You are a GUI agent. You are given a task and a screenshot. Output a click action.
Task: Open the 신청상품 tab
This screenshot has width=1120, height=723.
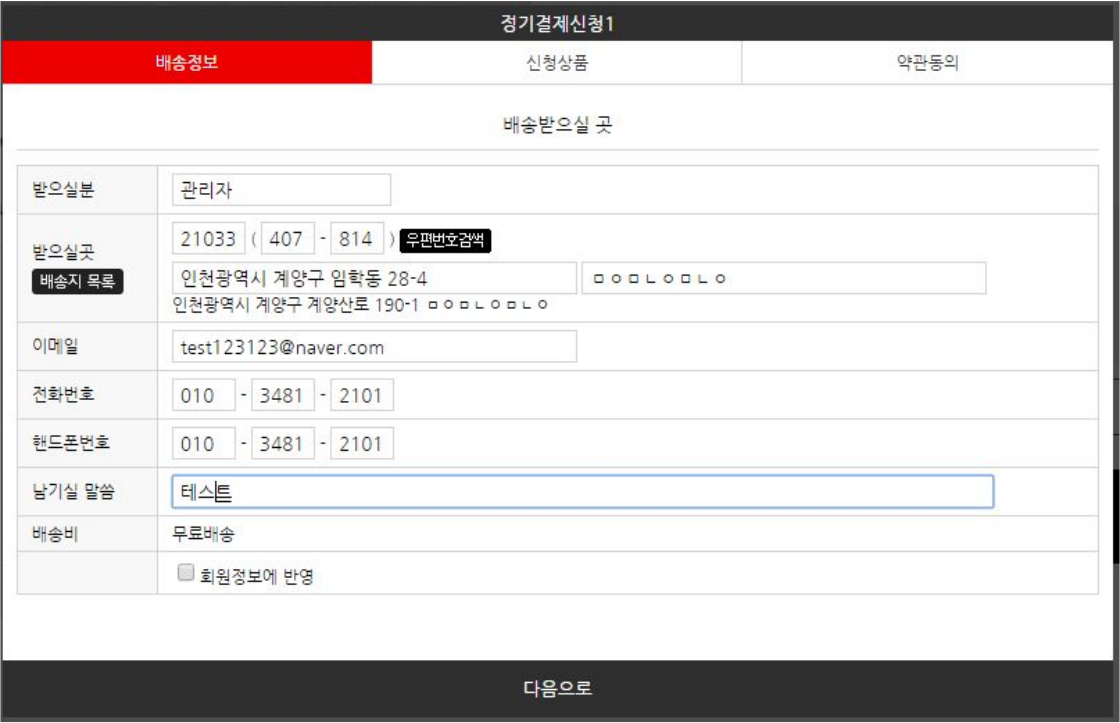coord(557,63)
